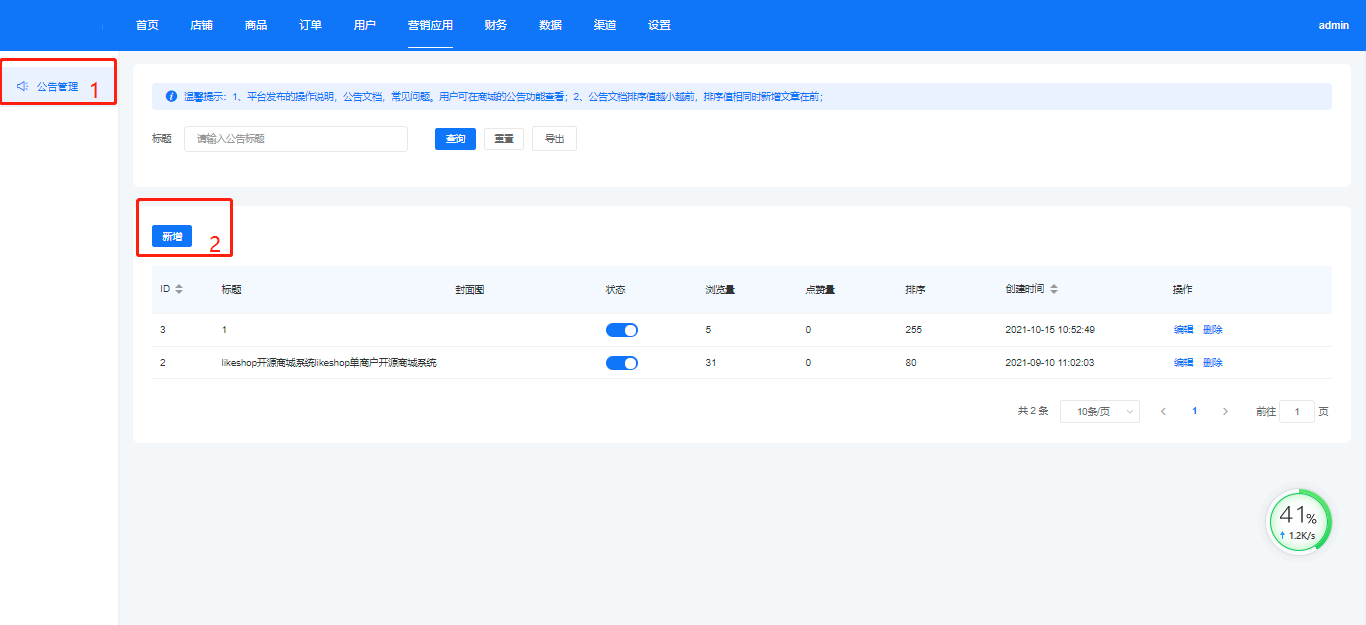Click the 查询 search button
Image resolution: width=1366 pixels, height=625 pixels.
click(x=455, y=139)
